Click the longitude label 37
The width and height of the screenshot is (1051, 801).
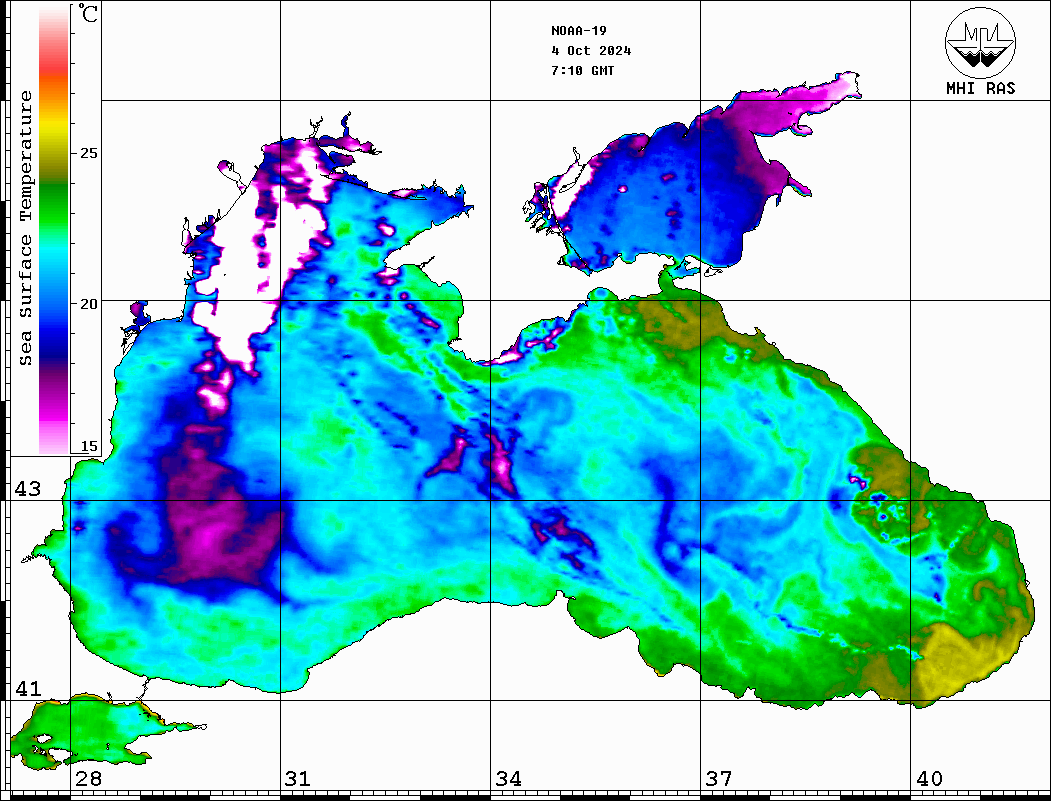(x=719, y=778)
